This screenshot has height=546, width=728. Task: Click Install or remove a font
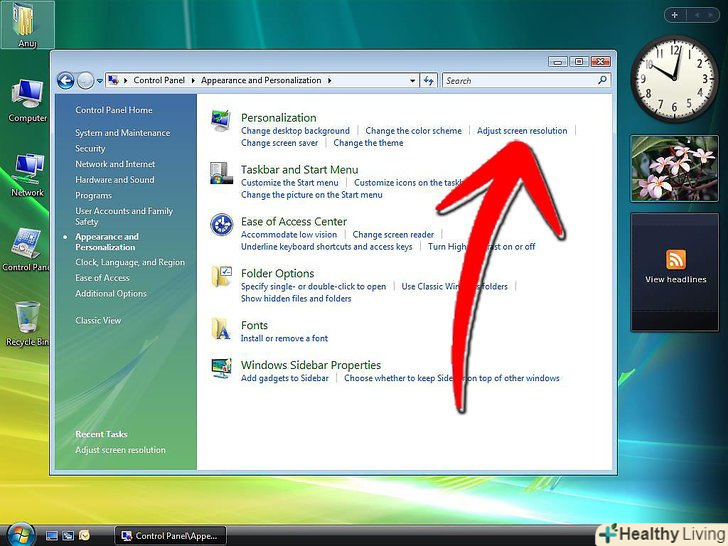tap(284, 338)
